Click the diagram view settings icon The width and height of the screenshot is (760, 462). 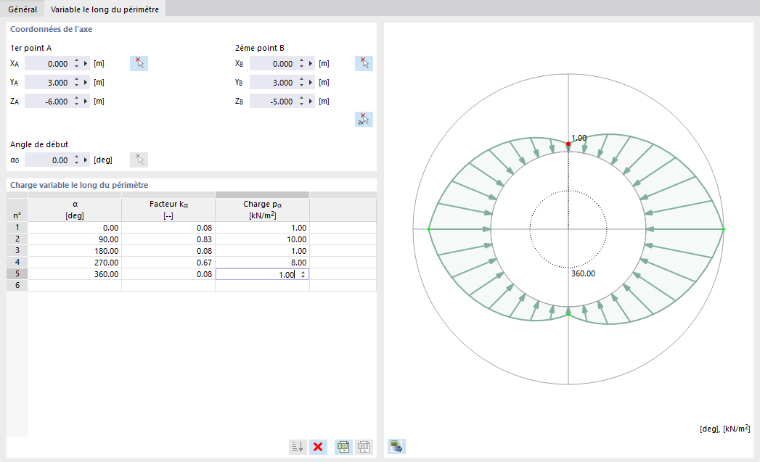[397, 446]
